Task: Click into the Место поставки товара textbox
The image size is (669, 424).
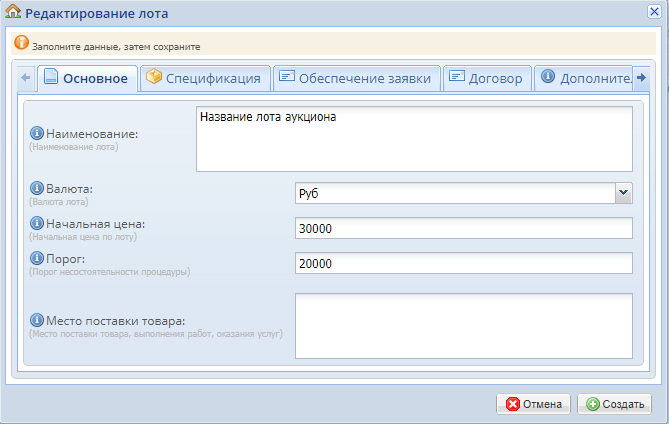Action: pyautogui.click(x=464, y=325)
